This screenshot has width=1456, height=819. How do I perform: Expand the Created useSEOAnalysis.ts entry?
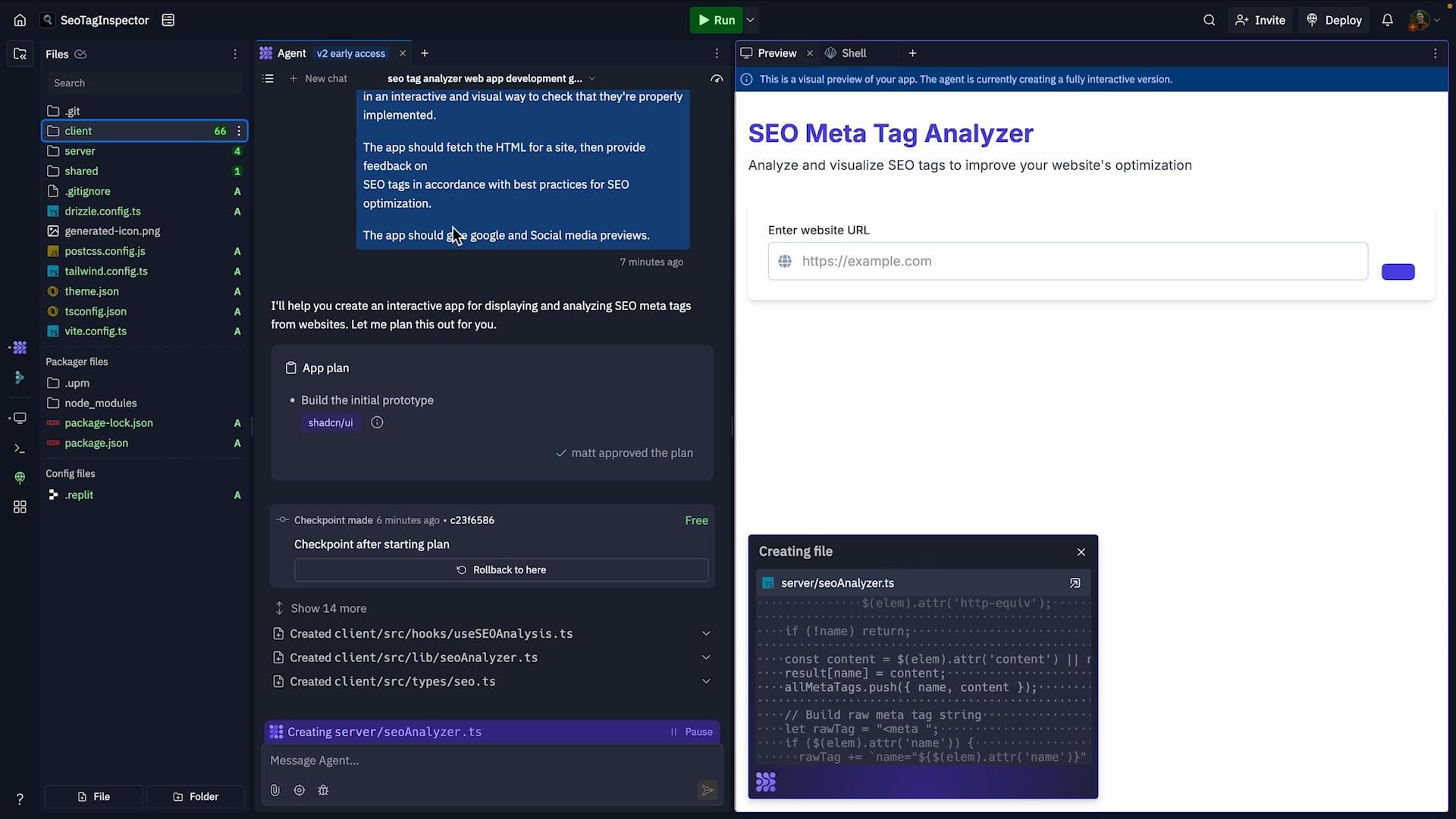point(706,634)
